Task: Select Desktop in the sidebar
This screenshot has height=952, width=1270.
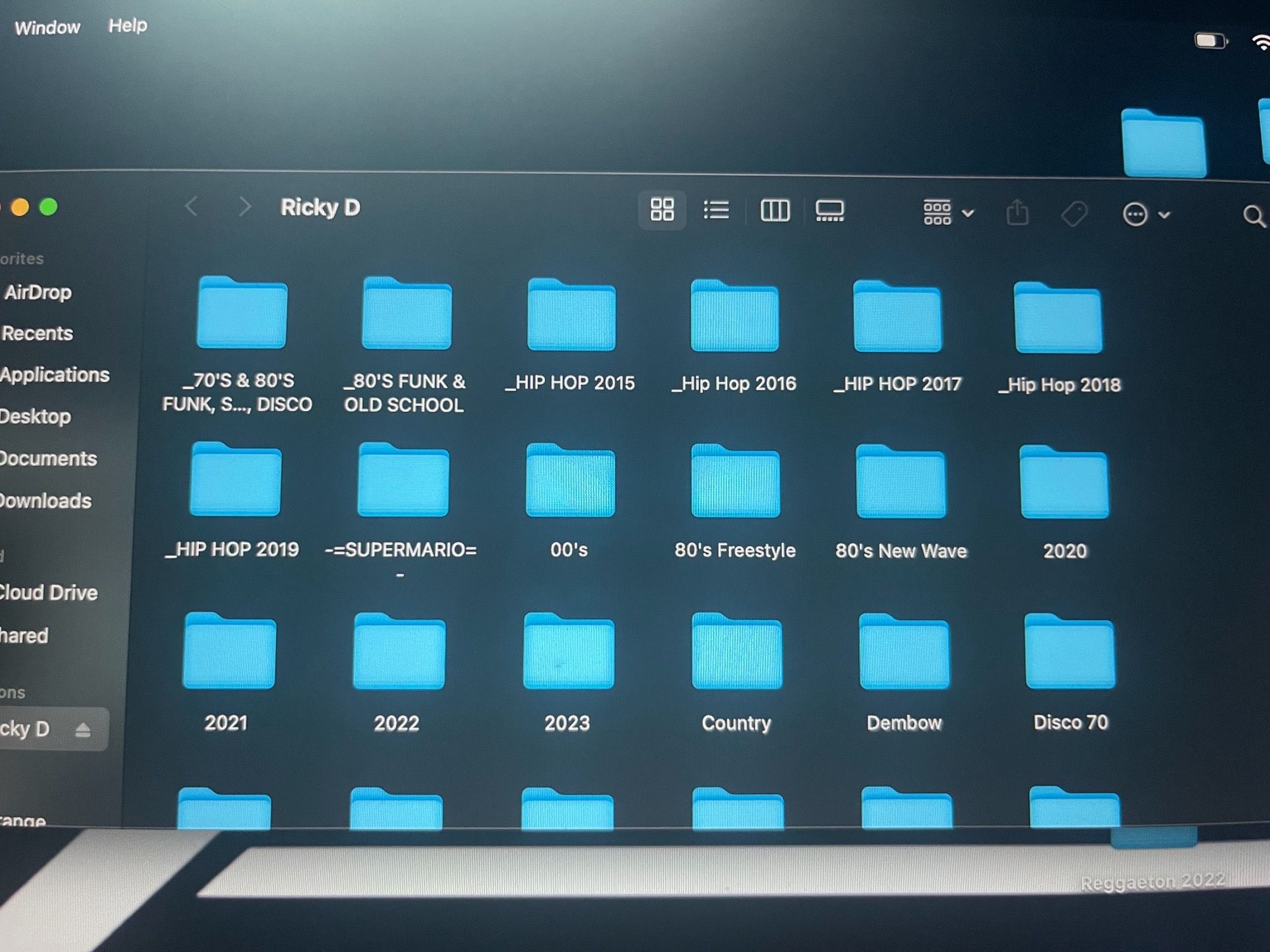Action: tap(35, 416)
